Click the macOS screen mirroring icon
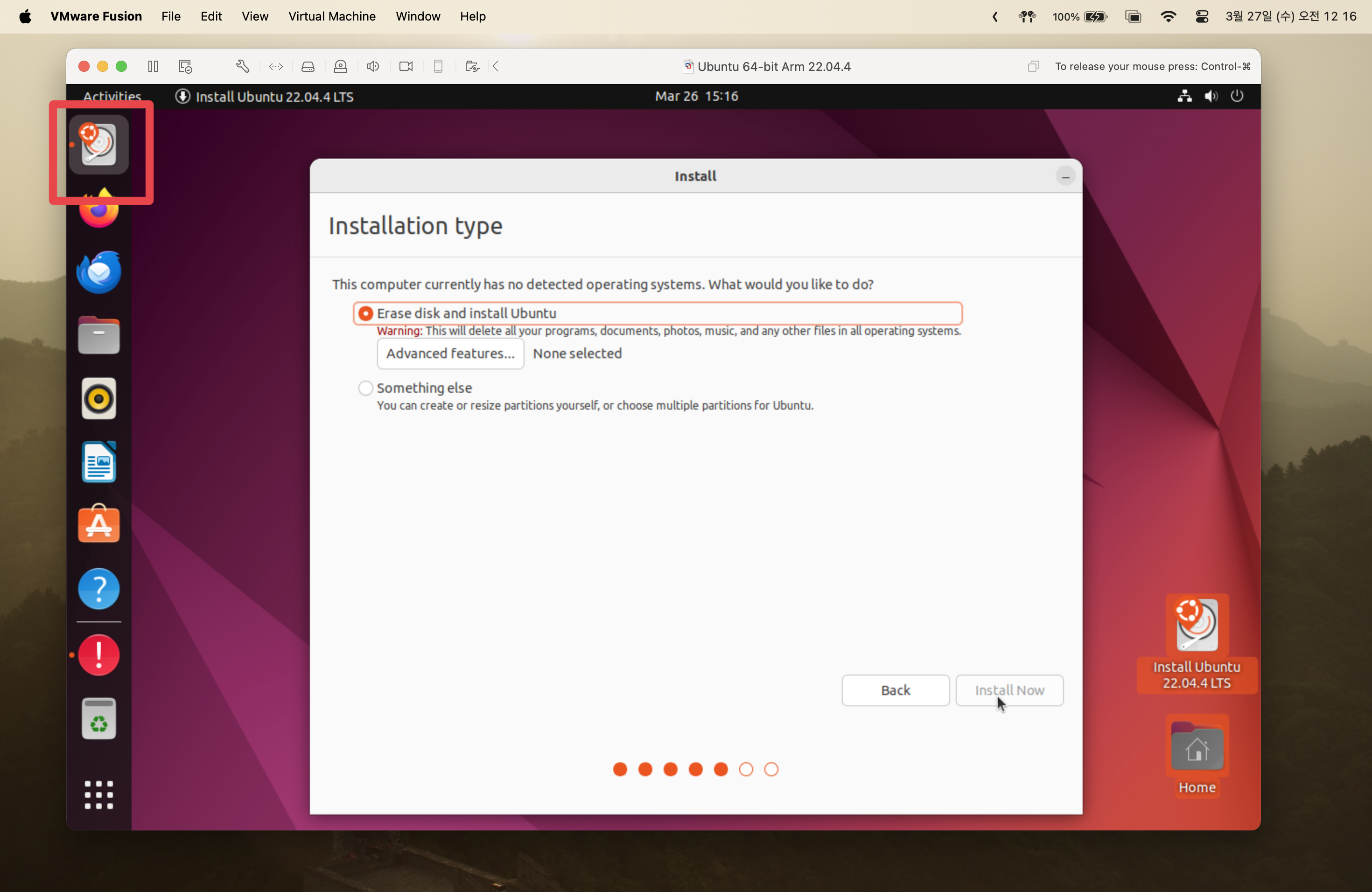Viewport: 1372px width, 892px height. coord(1133,17)
